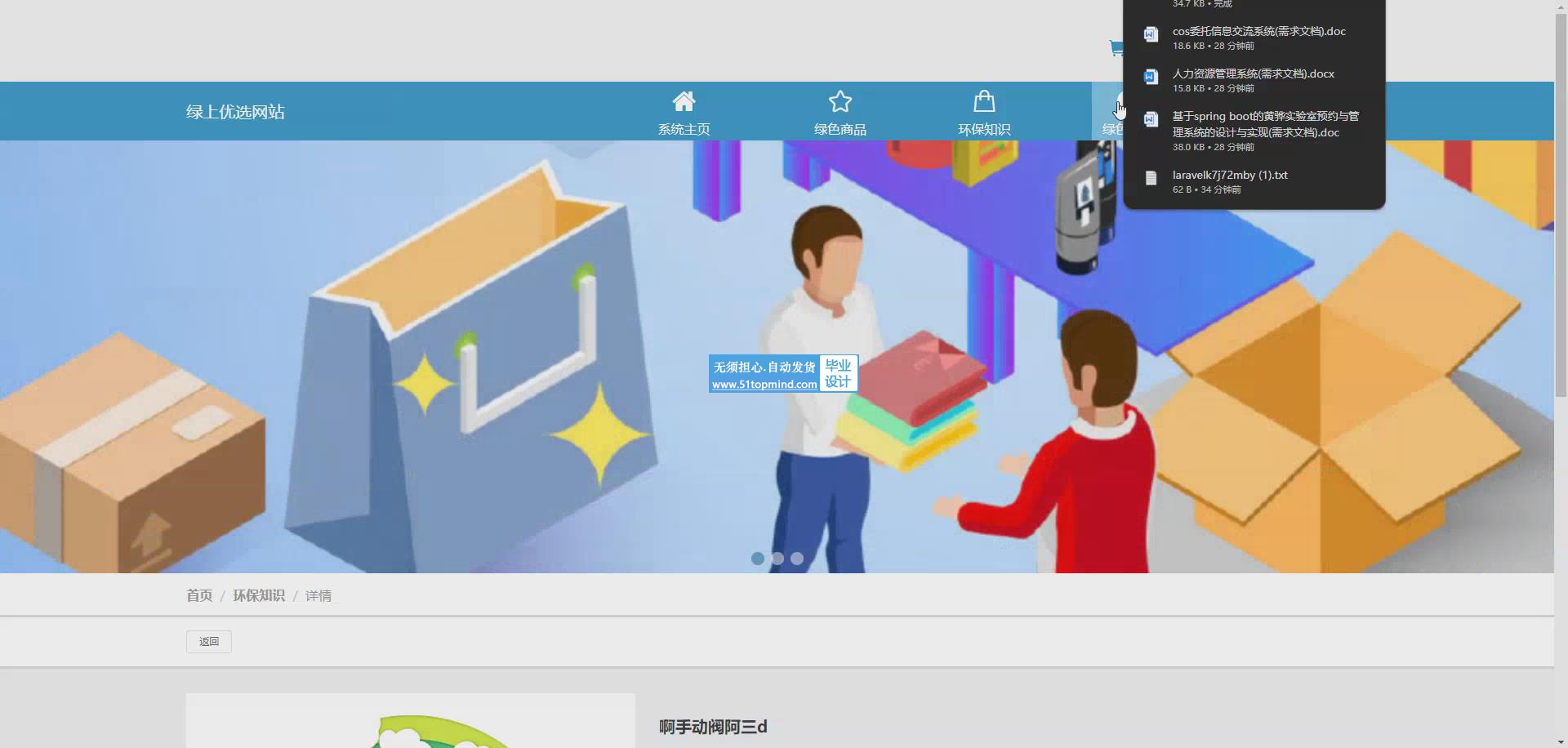Viewport: 1568px width, 748px height.
Task: Select the first carousel indicator dot
Action: [758, 559]
